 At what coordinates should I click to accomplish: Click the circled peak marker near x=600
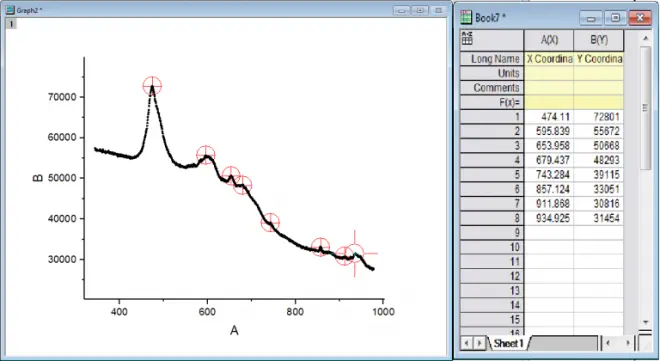tap(206, 155)
